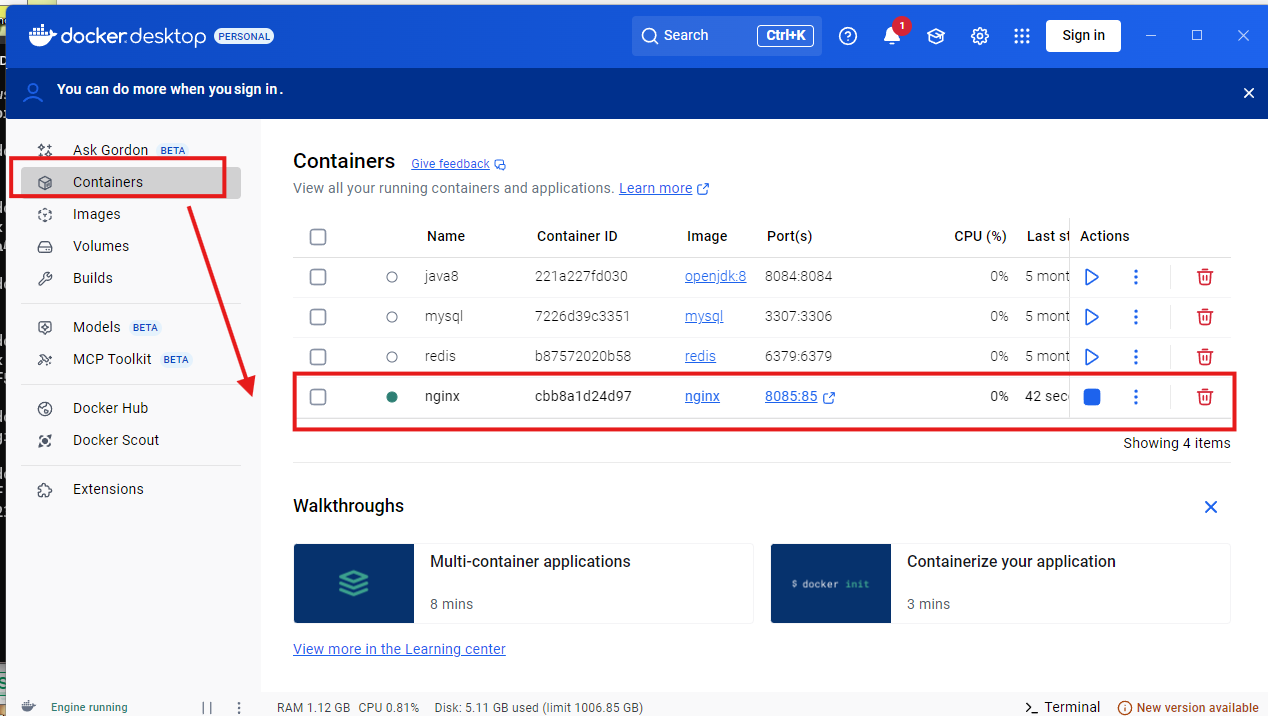Viewport: 1268px width, 716px height.
Task: Open nginx port 8085:85 link
Action: coord(800,397)
